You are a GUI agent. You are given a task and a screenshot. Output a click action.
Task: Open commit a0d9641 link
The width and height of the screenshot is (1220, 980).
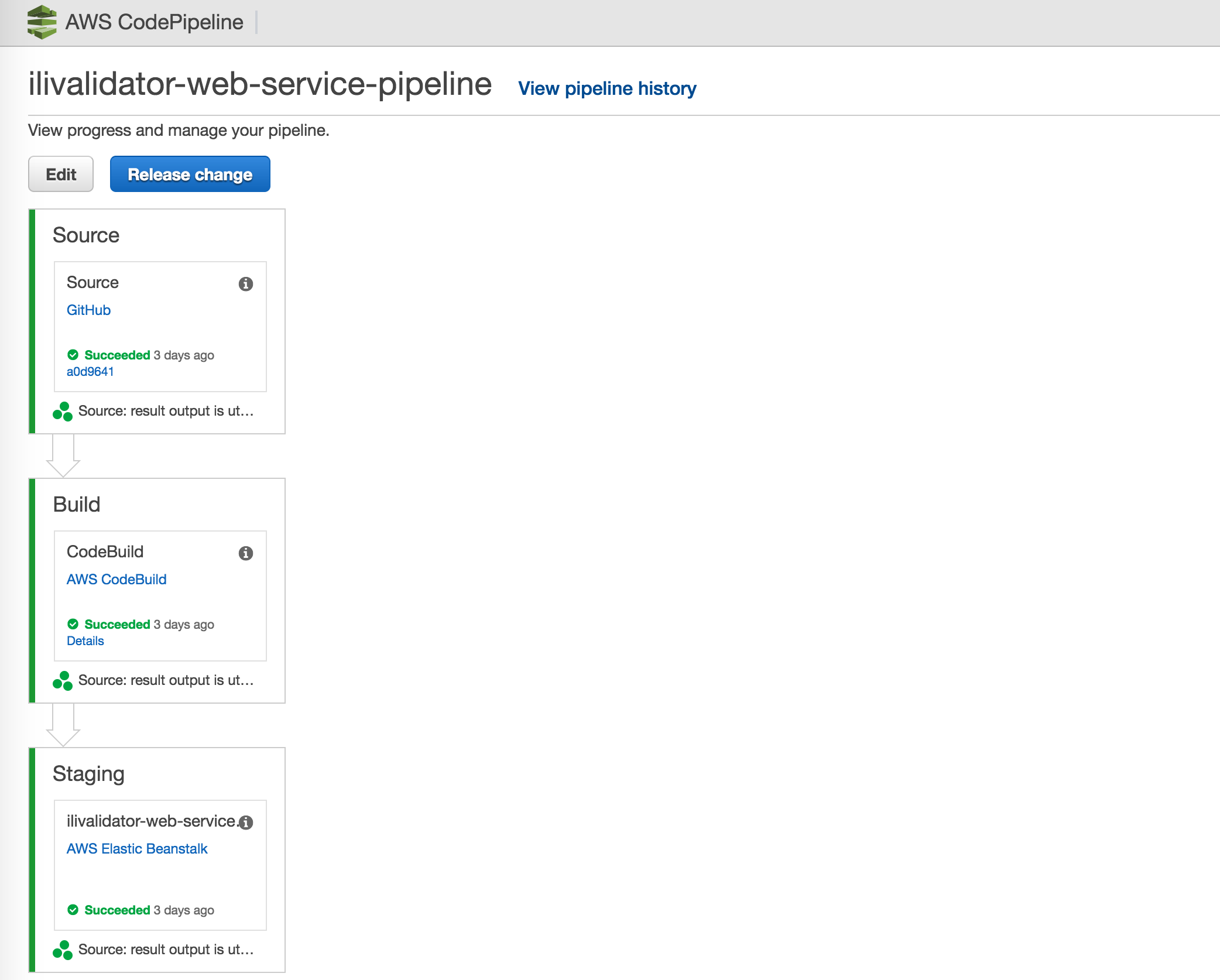coord(90,372)
